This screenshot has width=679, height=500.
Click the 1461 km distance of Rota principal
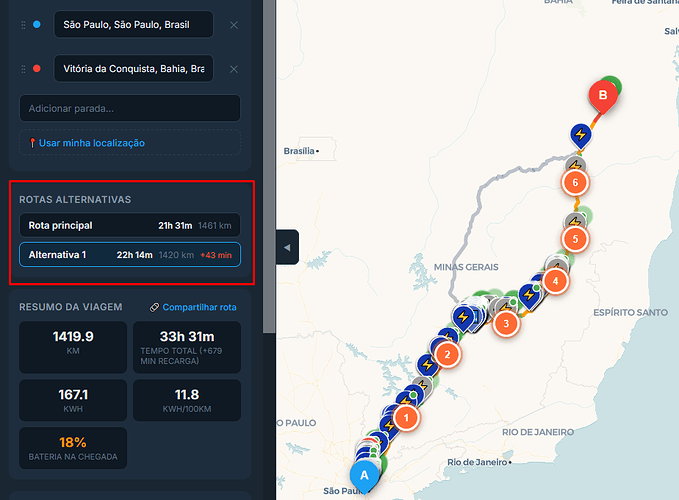pyautogui.click(x=214, y=226)
